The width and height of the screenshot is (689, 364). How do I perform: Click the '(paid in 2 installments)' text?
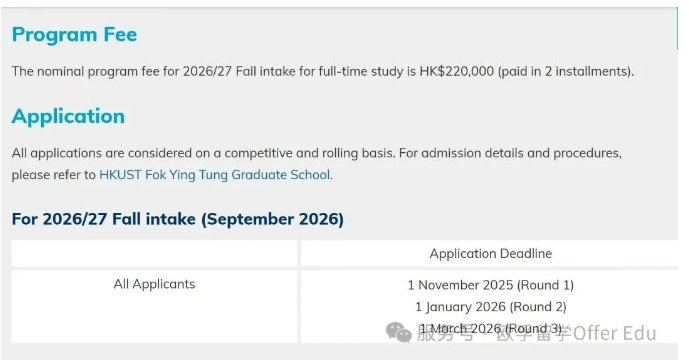(566, 71)
